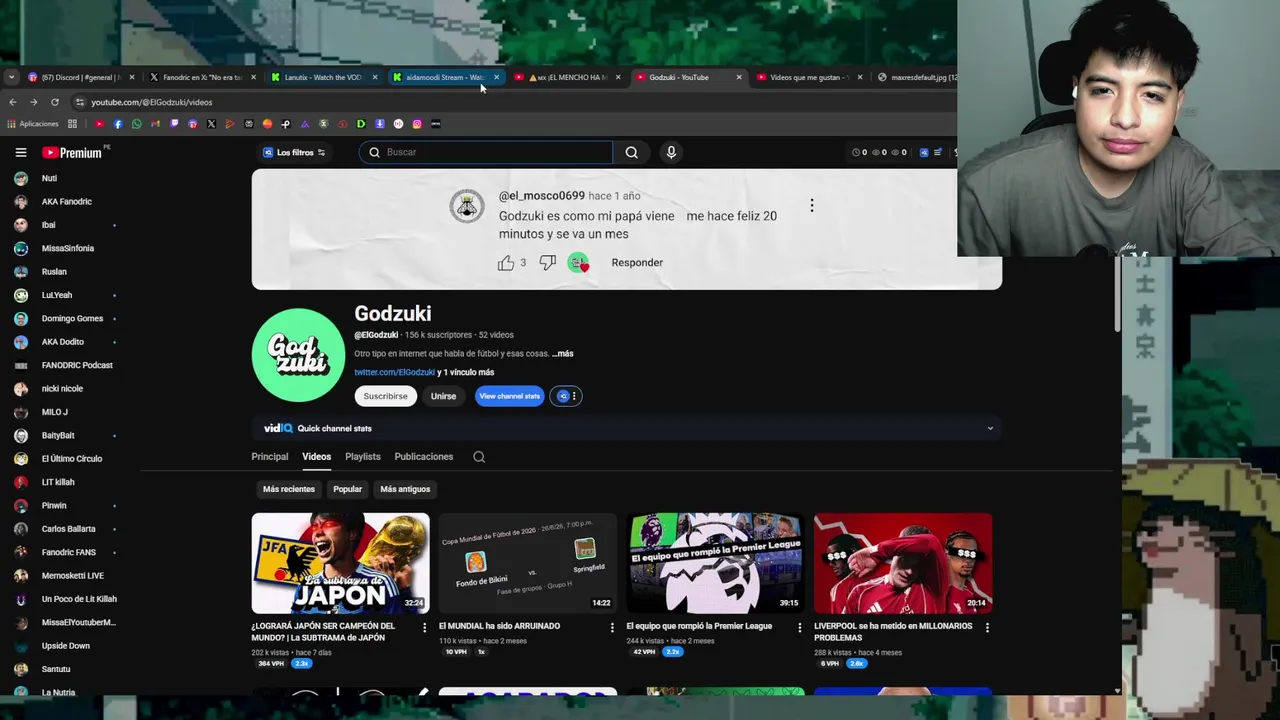
Task: Switch to the Playlists tab
Action: click(x=363, y=457)
